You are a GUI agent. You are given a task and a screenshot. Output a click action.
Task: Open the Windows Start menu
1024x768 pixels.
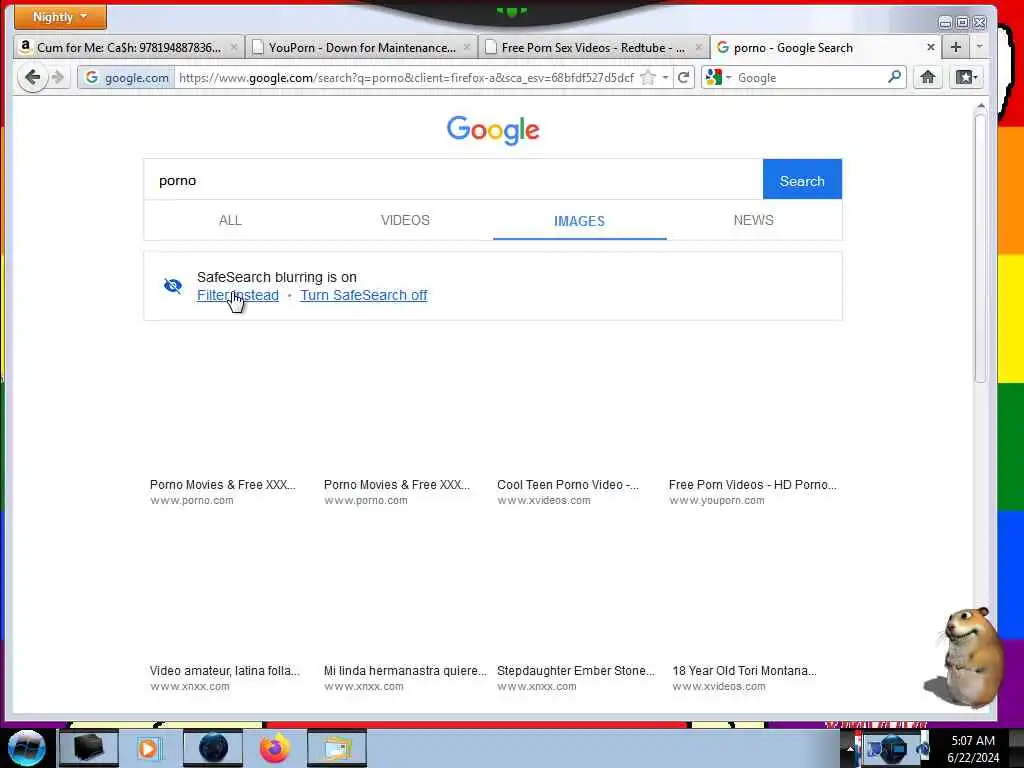tap(26, 748)
